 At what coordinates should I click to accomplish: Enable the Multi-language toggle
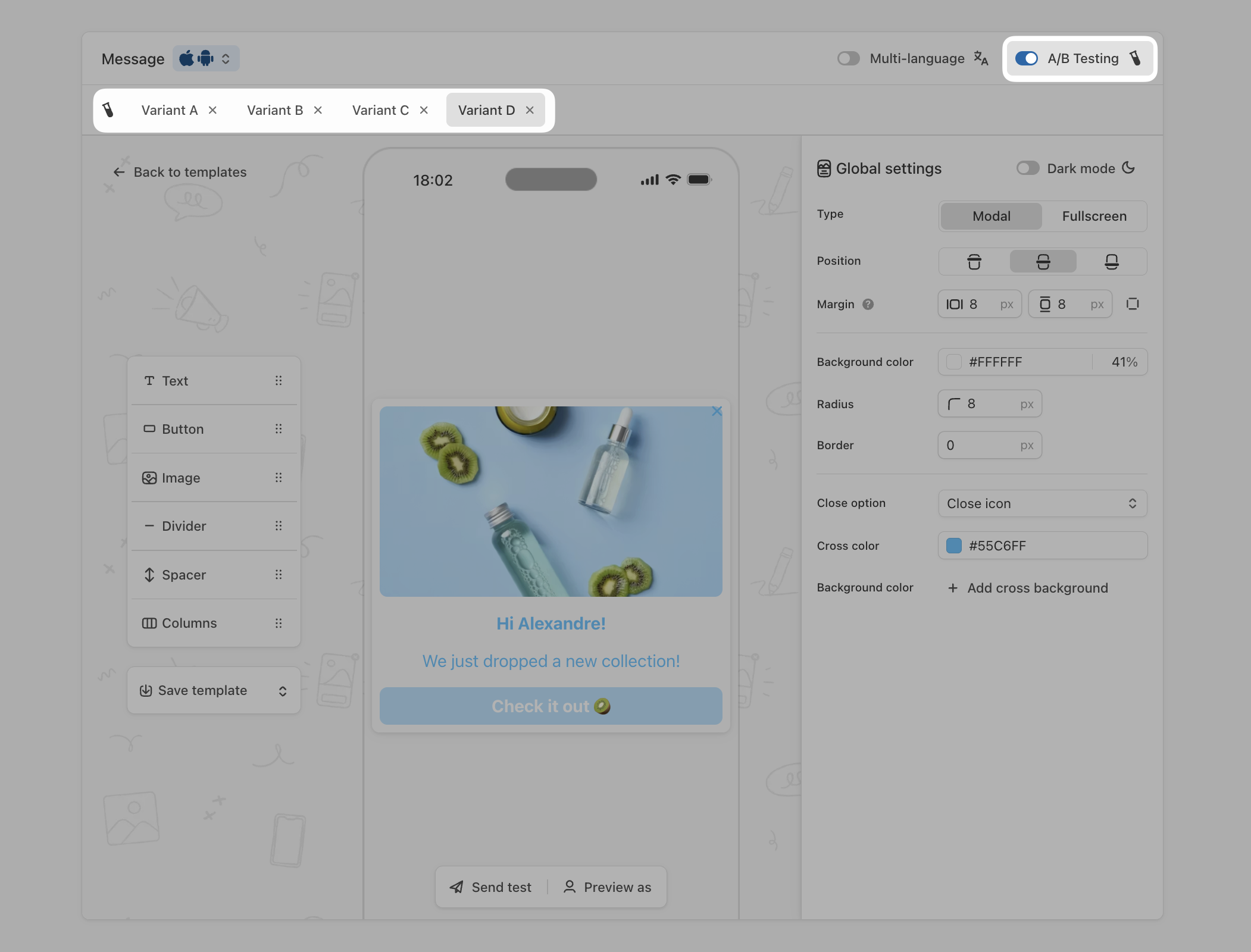(848, 58)
